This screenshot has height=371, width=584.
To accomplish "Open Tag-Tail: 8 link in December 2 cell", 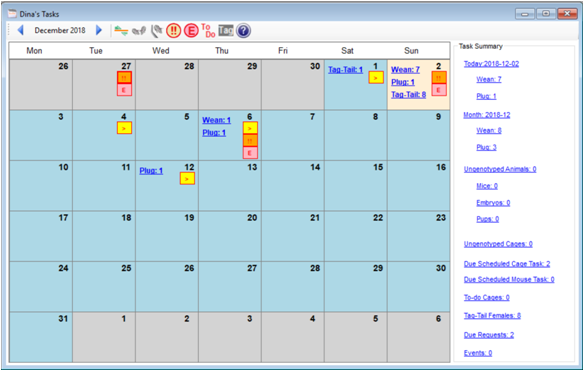I will (x=408, y=95).
